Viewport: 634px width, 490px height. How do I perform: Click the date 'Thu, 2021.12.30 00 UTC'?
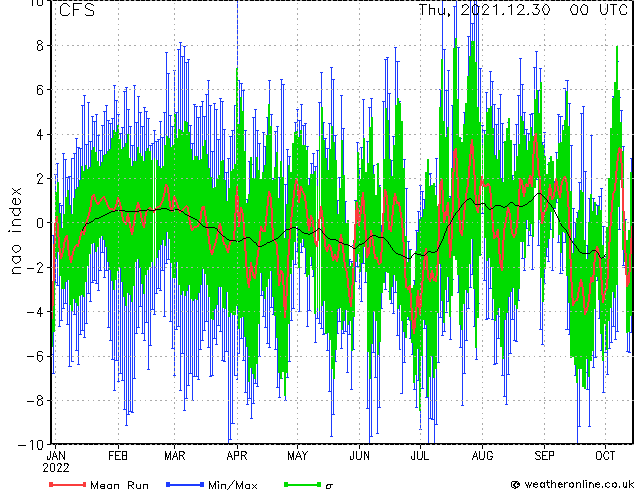tap(523, 10)
